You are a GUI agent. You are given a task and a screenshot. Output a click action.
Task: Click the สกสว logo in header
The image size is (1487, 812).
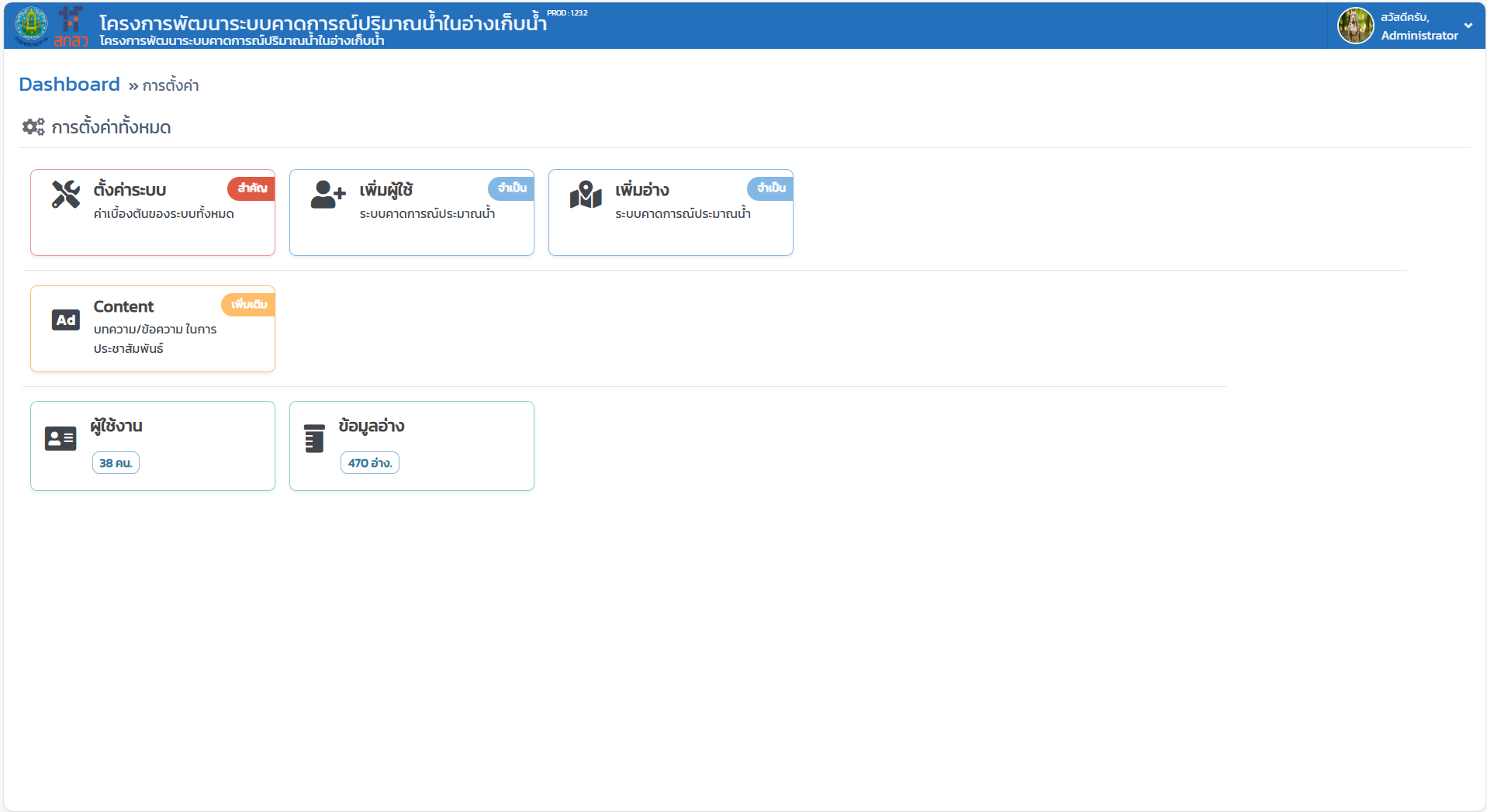(x=71, y=27)
